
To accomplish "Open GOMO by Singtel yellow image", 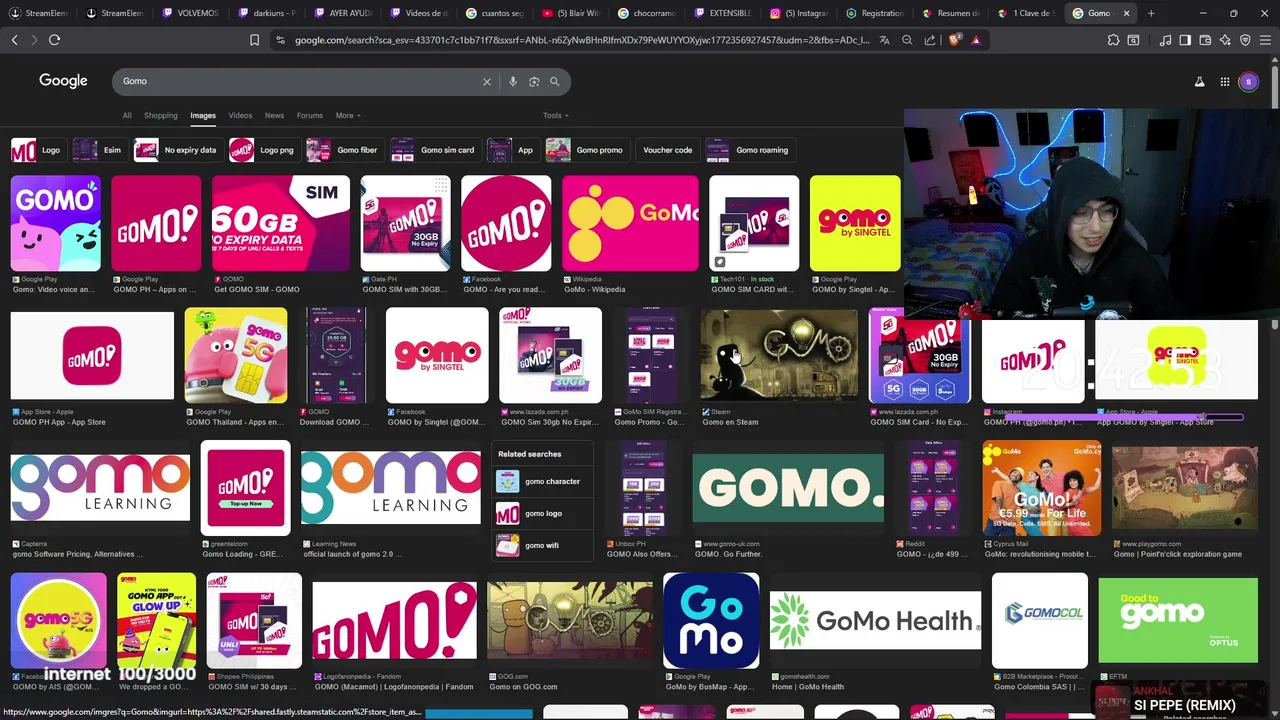I will [x=855, y=224].
